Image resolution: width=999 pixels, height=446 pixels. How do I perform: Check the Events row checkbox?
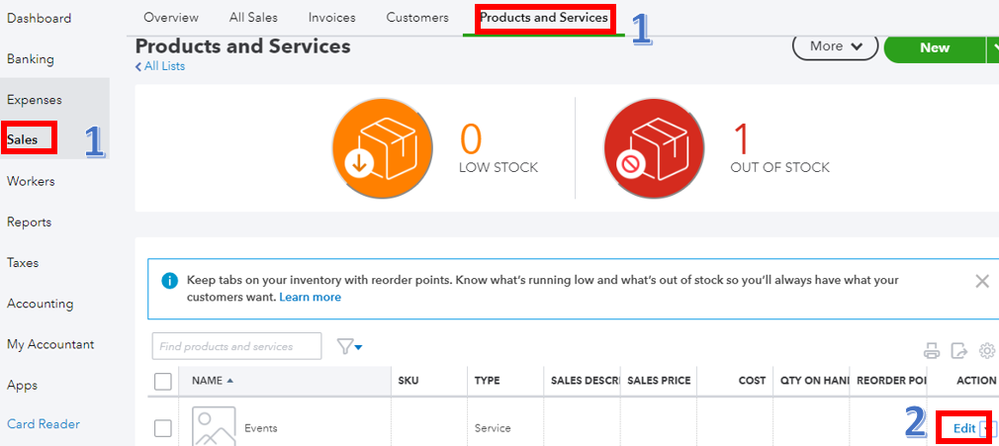click(163, 429)
